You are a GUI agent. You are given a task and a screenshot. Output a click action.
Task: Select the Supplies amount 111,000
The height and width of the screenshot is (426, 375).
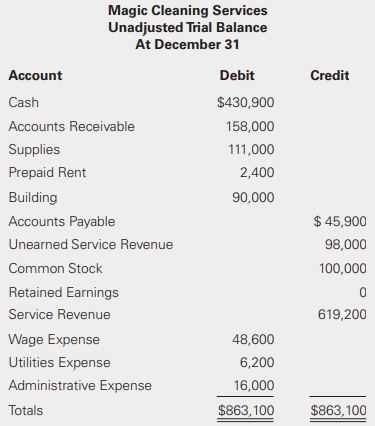[x=251, y=149]
